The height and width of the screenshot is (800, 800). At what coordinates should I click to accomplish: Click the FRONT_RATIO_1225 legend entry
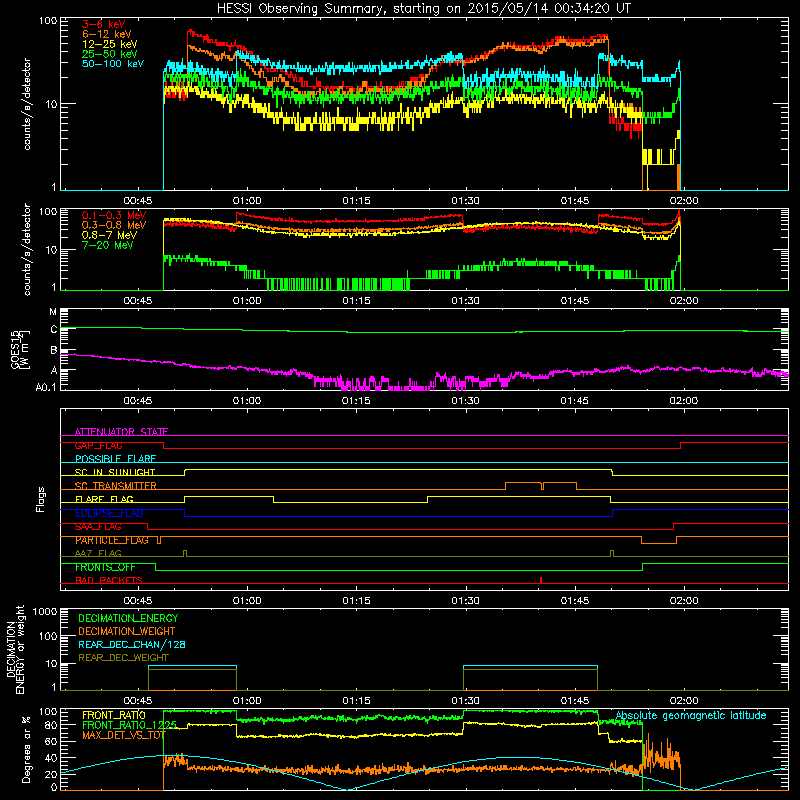pos(129,725)
